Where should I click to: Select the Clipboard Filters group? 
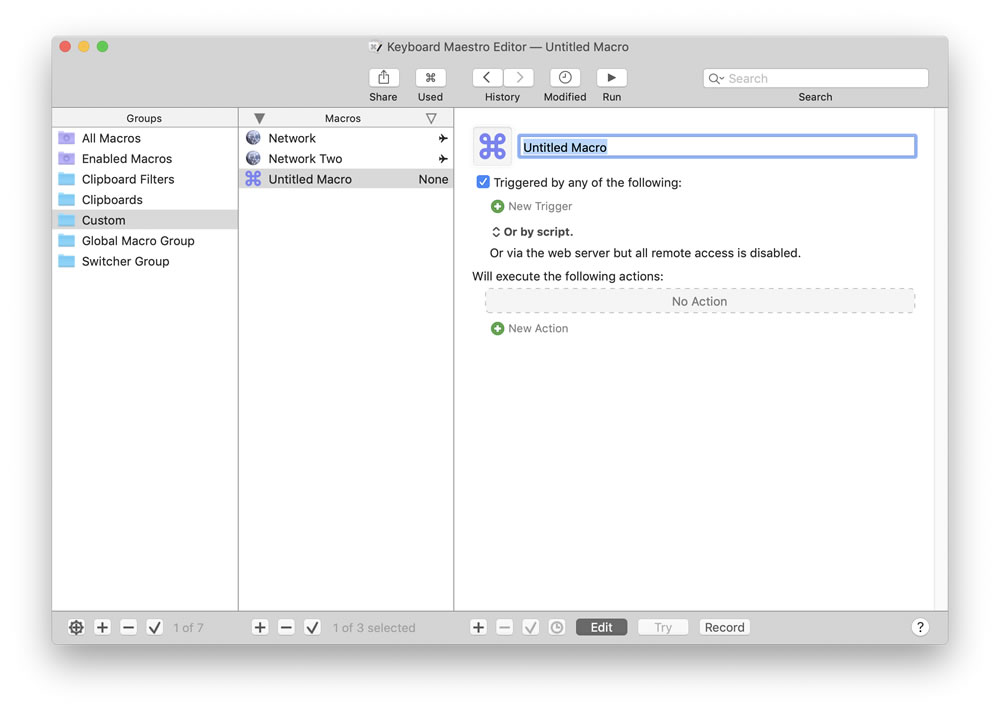[145, 179]
